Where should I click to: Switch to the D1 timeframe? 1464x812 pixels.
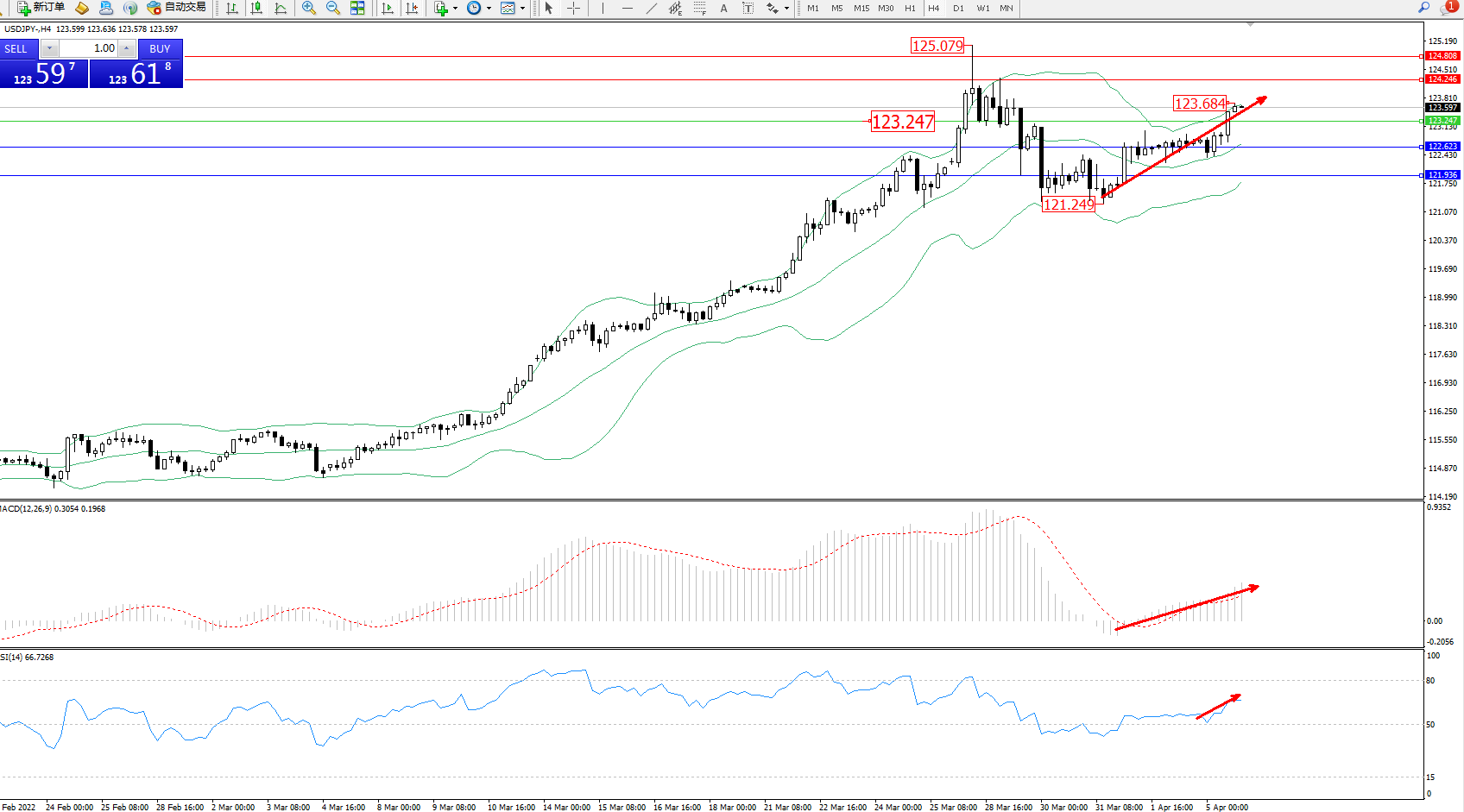point(958,8)
